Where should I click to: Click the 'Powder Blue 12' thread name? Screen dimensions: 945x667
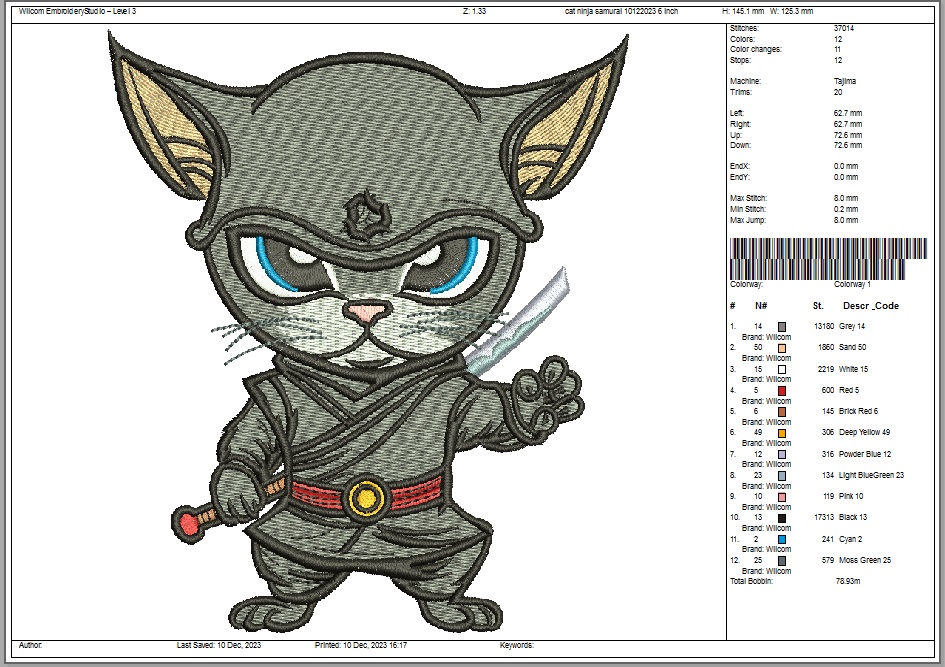[x=865, y=454]
